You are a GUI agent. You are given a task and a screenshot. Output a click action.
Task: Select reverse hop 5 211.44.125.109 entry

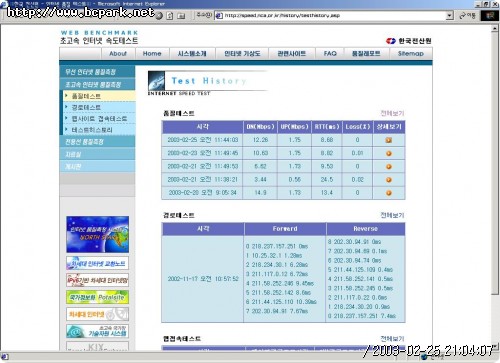tap(360, 270)
